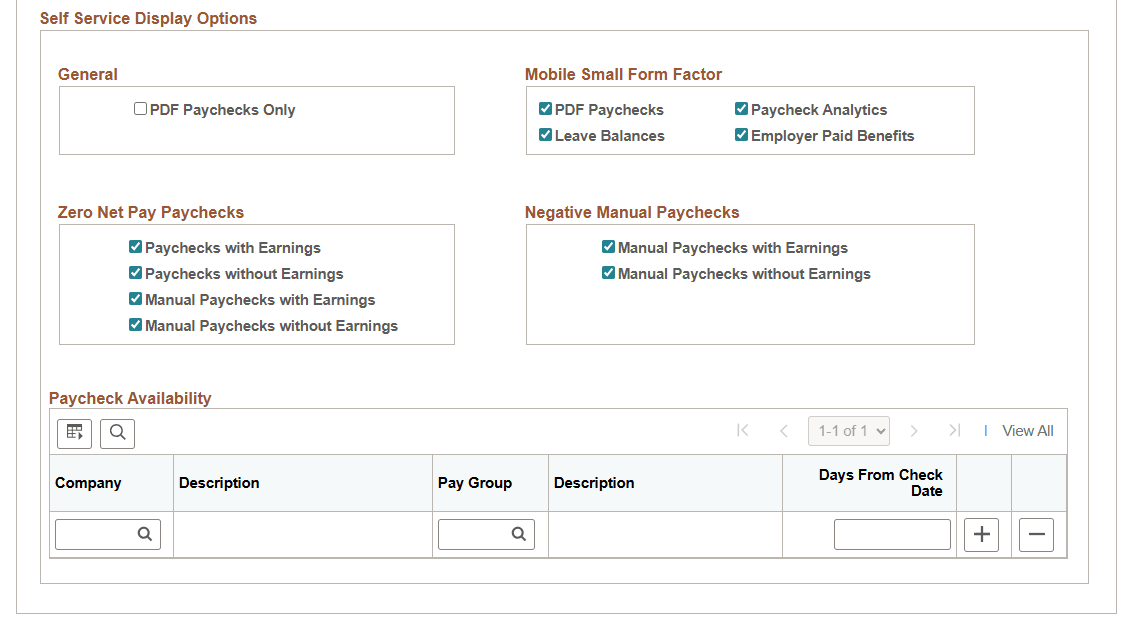Click the last page arrow in the grid

click(x=952, y=430)
